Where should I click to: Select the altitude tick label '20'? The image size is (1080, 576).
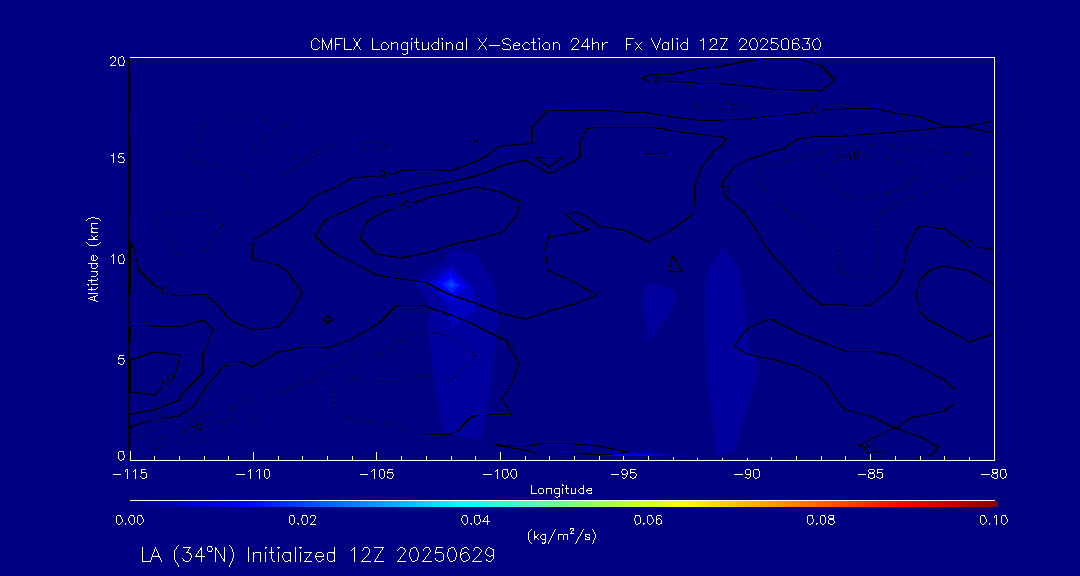click(x=118, y=61)
